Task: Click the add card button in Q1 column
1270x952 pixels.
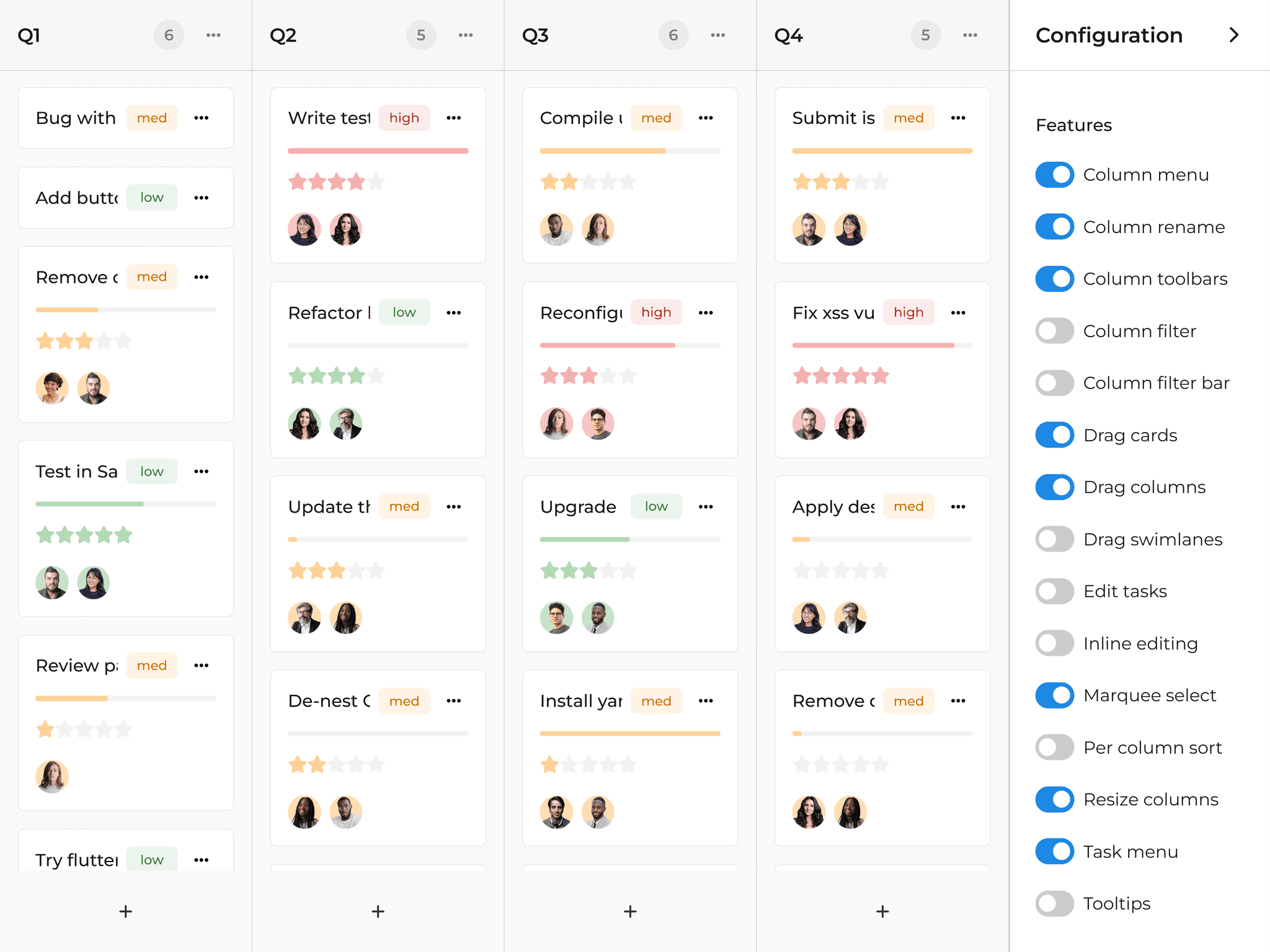Action: click(x=125, y=911)
